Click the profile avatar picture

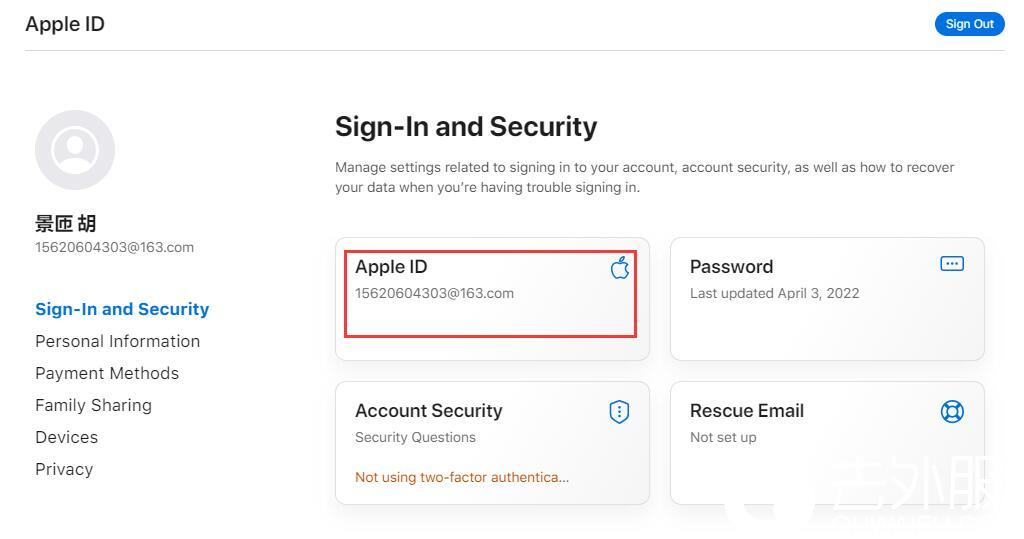[75, 150]
